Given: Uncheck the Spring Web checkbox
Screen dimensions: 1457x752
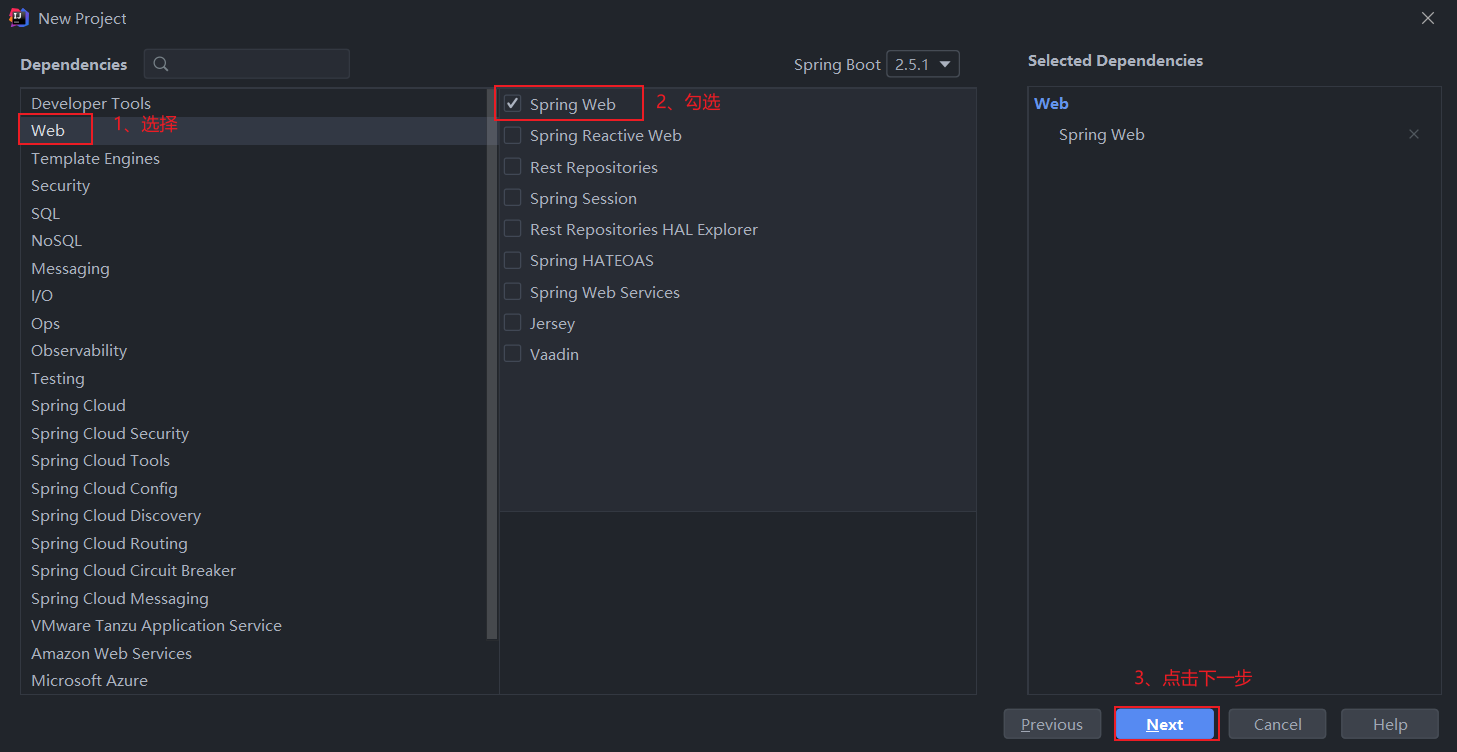Looking at the screenshot, I should [513, 104].
